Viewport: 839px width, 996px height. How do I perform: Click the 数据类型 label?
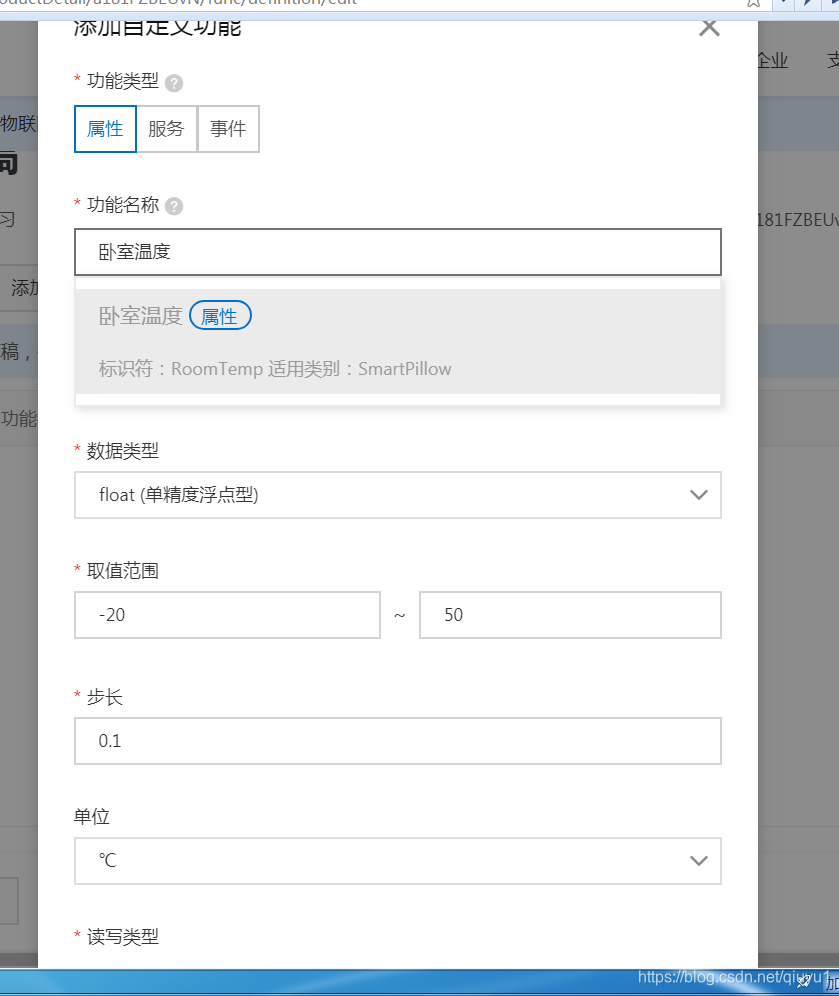(x=123, y=451)
